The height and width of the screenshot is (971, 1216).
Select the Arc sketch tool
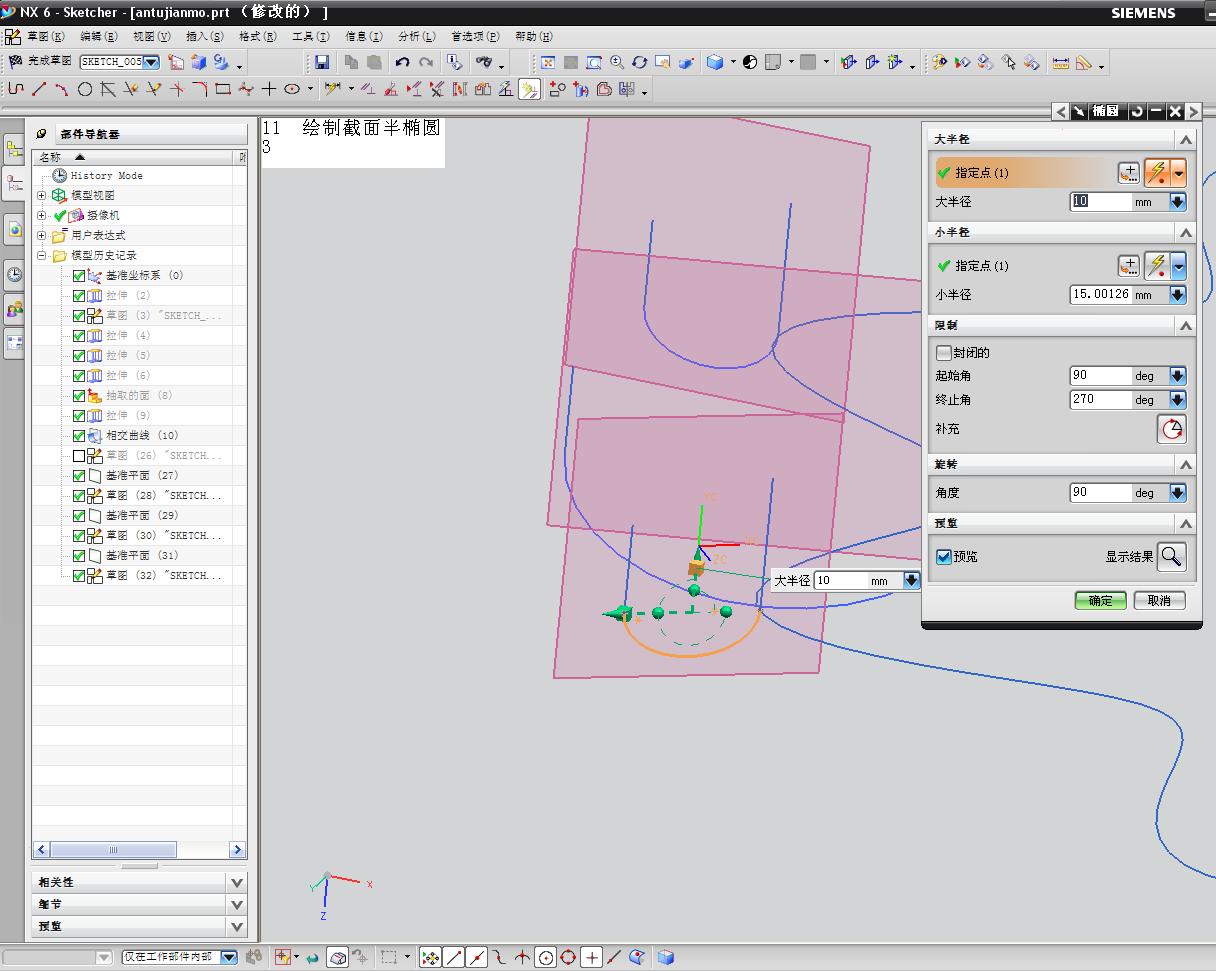(x=61, y=89)
